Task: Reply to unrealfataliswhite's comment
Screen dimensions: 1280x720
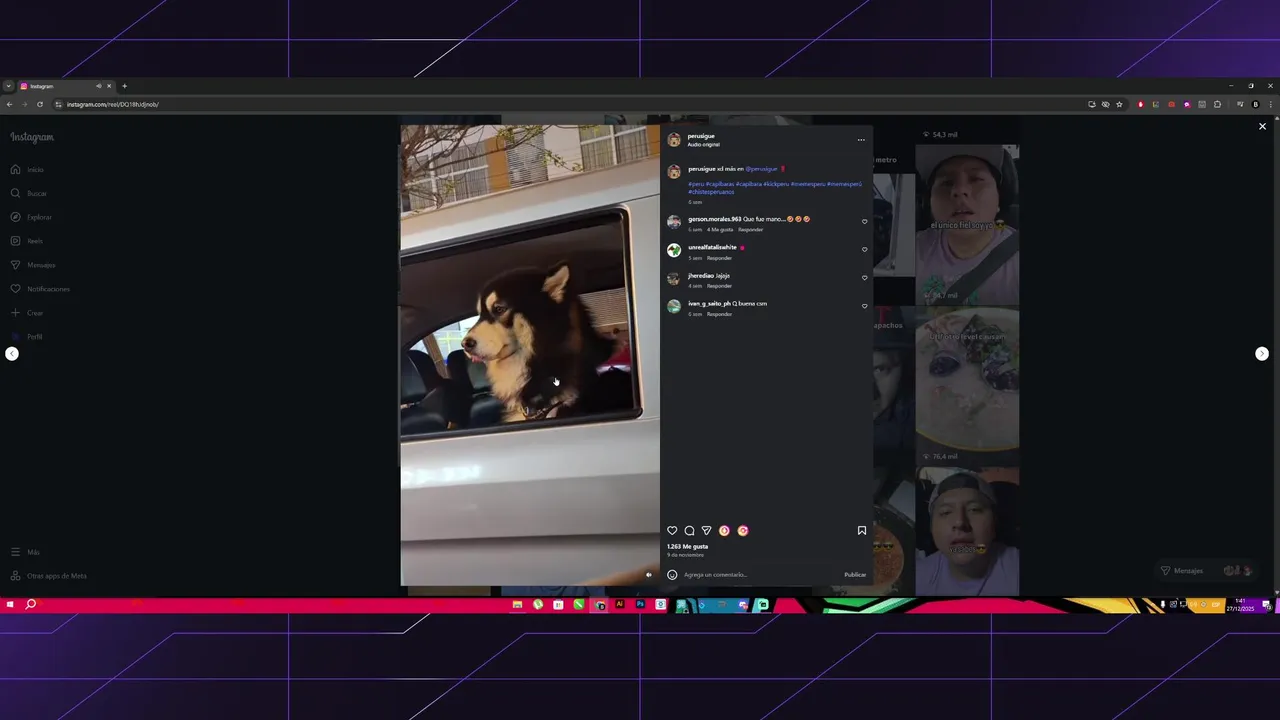Action: (719, 258)
